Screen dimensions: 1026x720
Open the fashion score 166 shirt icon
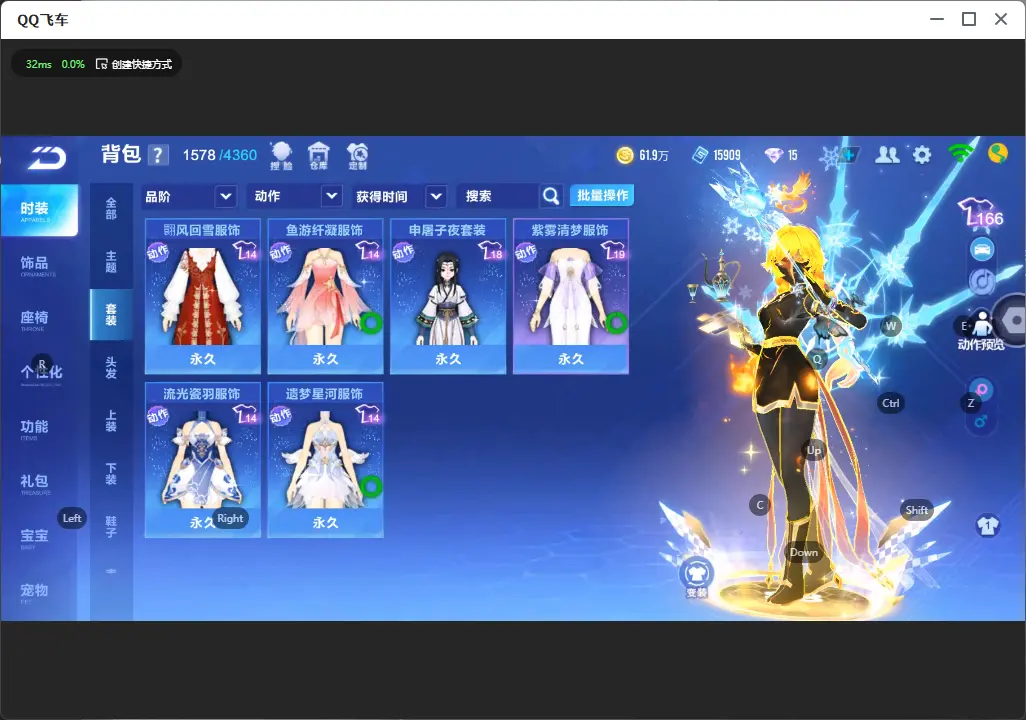[981, 213]
